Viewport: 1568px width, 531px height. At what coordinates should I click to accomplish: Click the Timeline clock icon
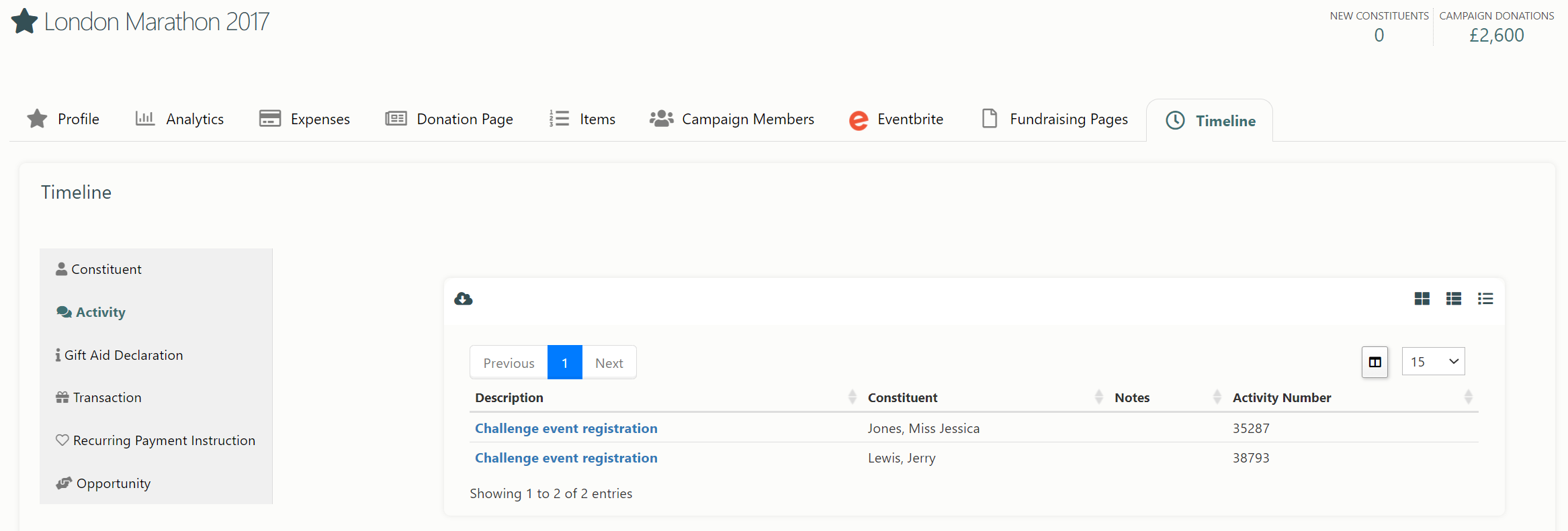coord(1175,121)
